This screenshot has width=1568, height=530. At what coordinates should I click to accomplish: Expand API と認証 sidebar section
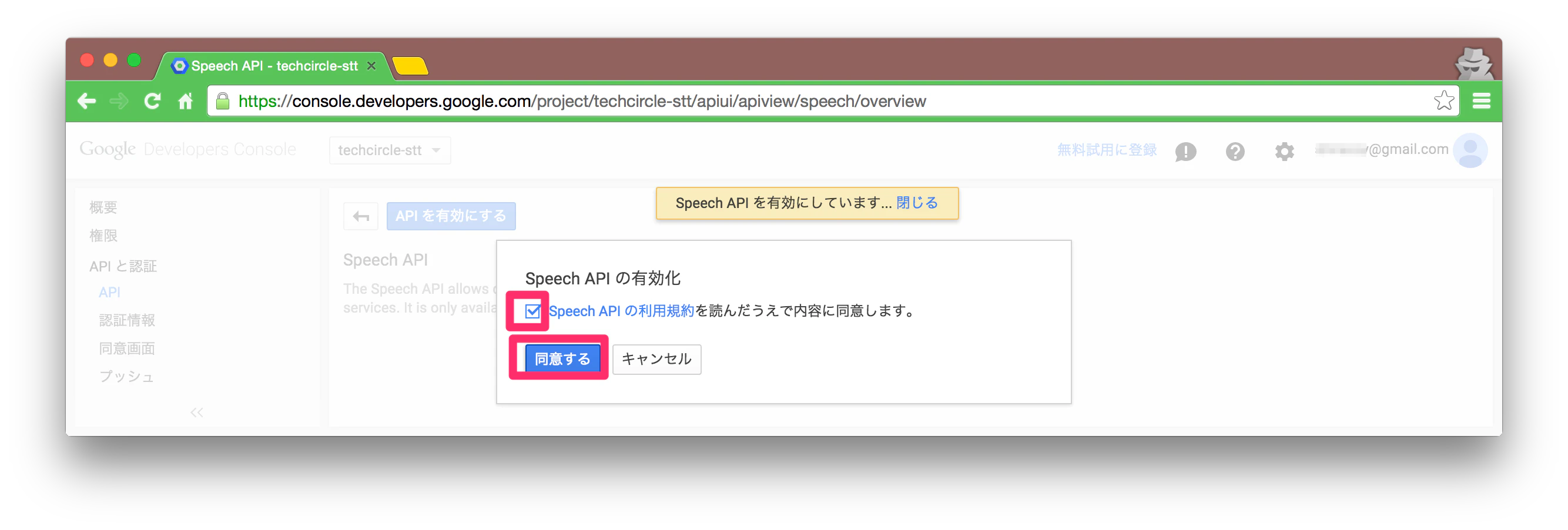[123, 266]
